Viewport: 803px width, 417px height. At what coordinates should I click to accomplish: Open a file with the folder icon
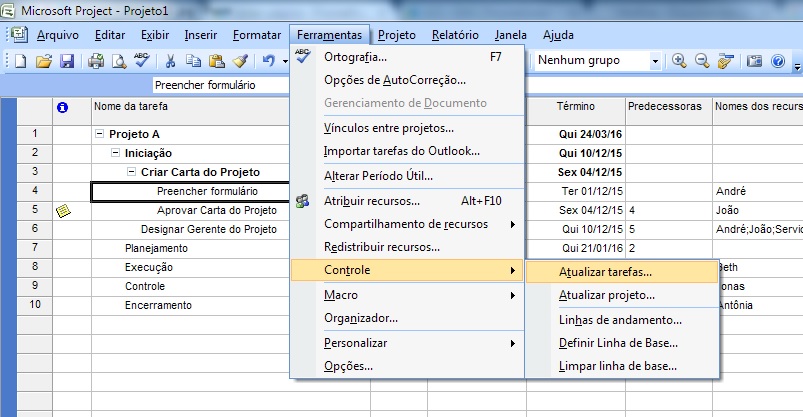click(x=44, y=61)
